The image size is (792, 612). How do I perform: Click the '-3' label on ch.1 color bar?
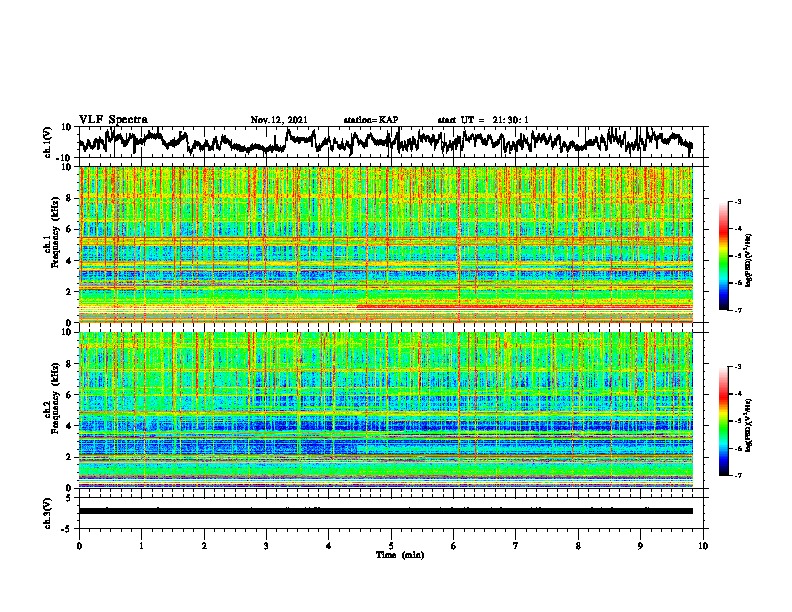(738, 201)
